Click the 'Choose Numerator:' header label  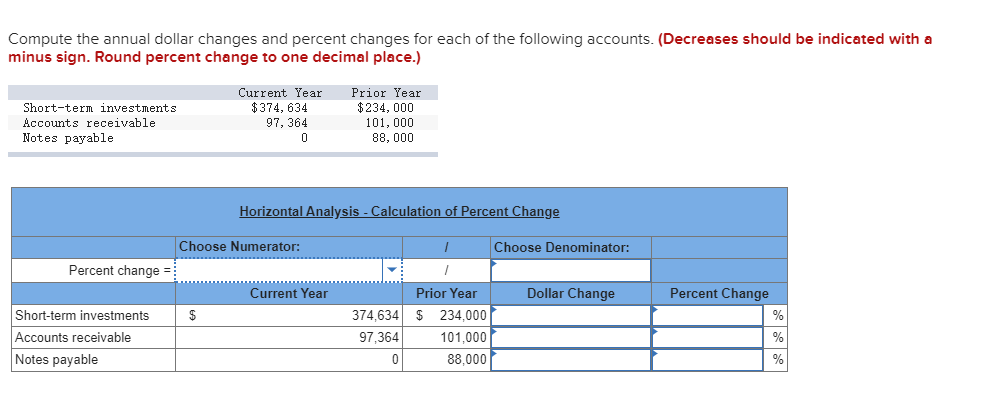click(x=240, y=246)
